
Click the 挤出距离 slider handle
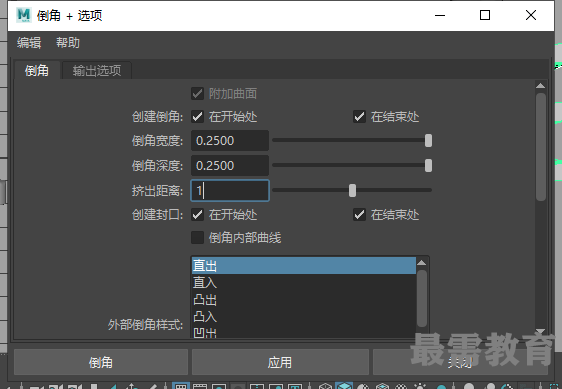click(352, 190)
